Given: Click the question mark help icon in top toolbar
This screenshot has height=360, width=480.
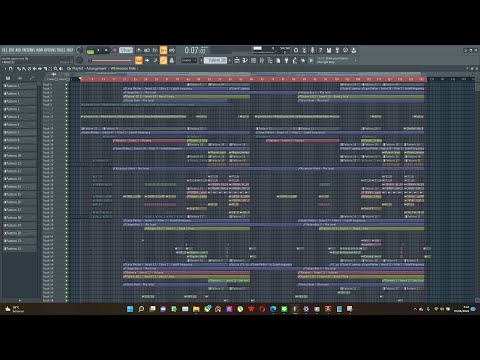Looking at the screenshot, I should click(320, 50).
